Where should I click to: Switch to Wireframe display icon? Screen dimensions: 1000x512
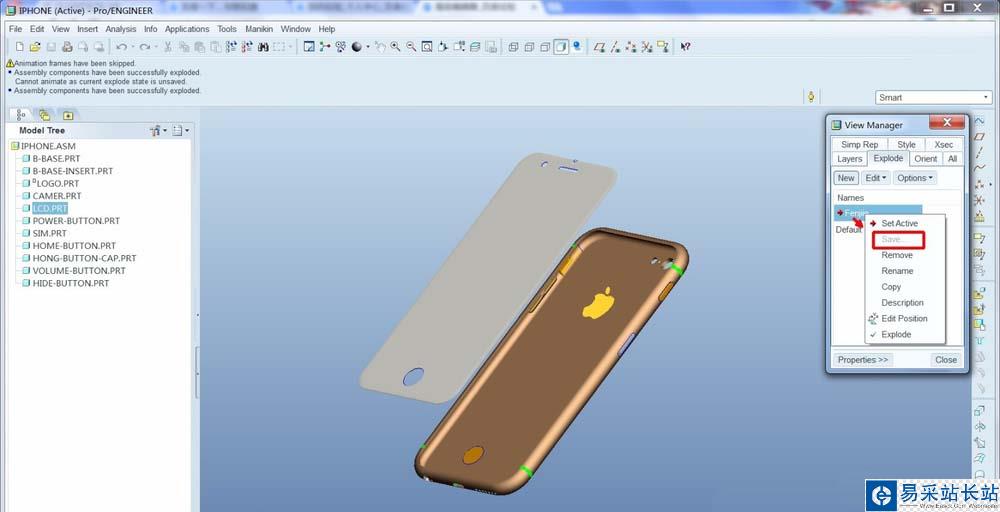click(513, 47)
